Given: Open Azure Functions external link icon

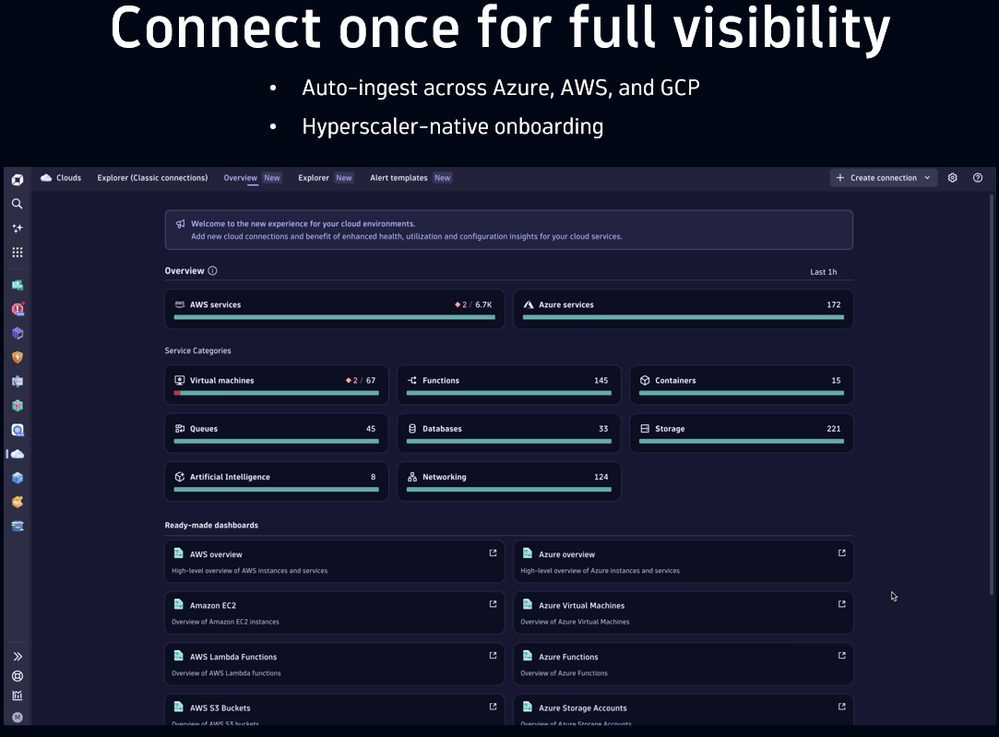Looking at the screenshot, I should 842,655.
